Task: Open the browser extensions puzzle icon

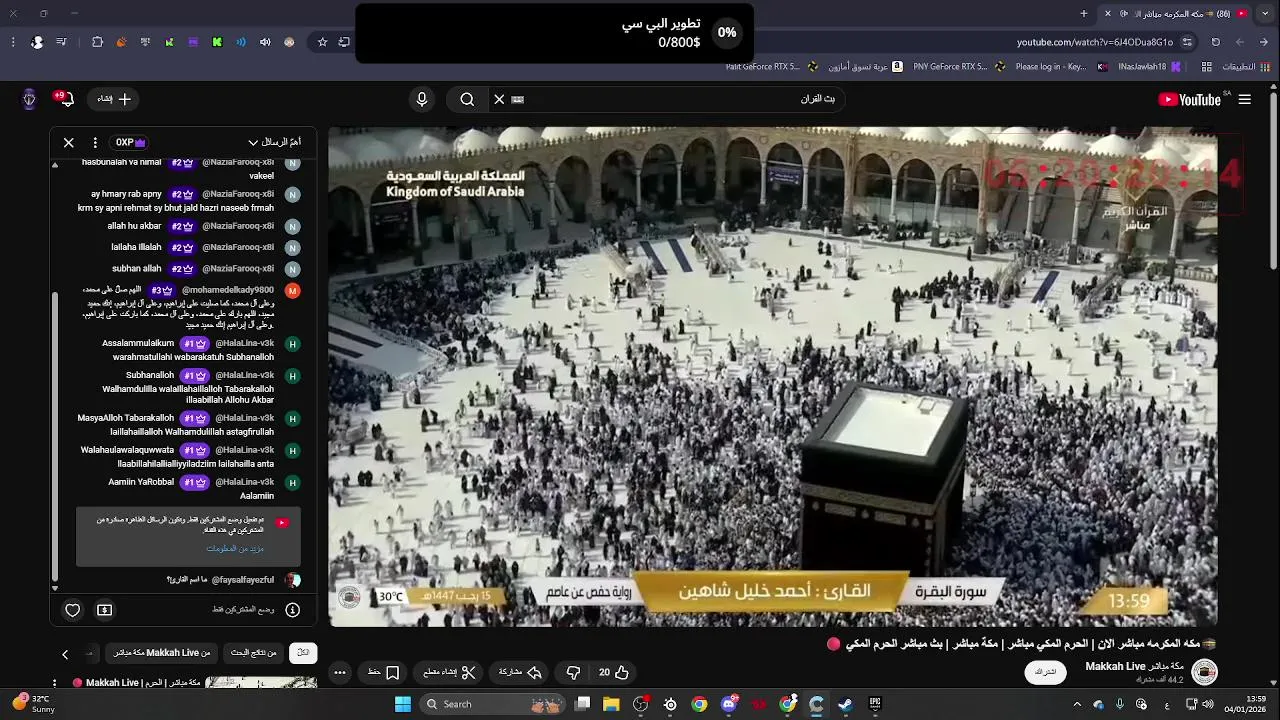Action: click(x=97, y=42)
